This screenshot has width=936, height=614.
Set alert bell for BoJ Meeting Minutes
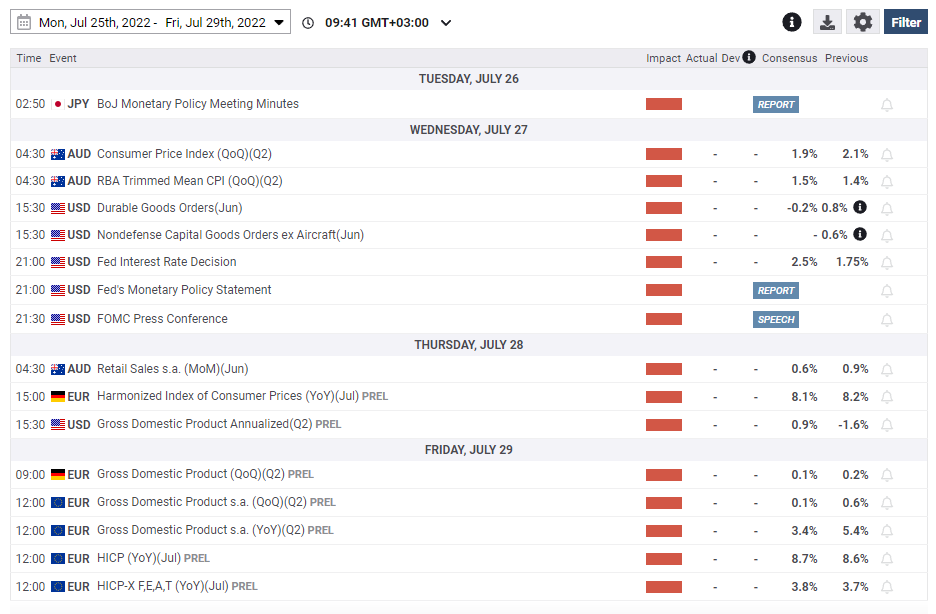pyautogui.click(x=887, y=105)
